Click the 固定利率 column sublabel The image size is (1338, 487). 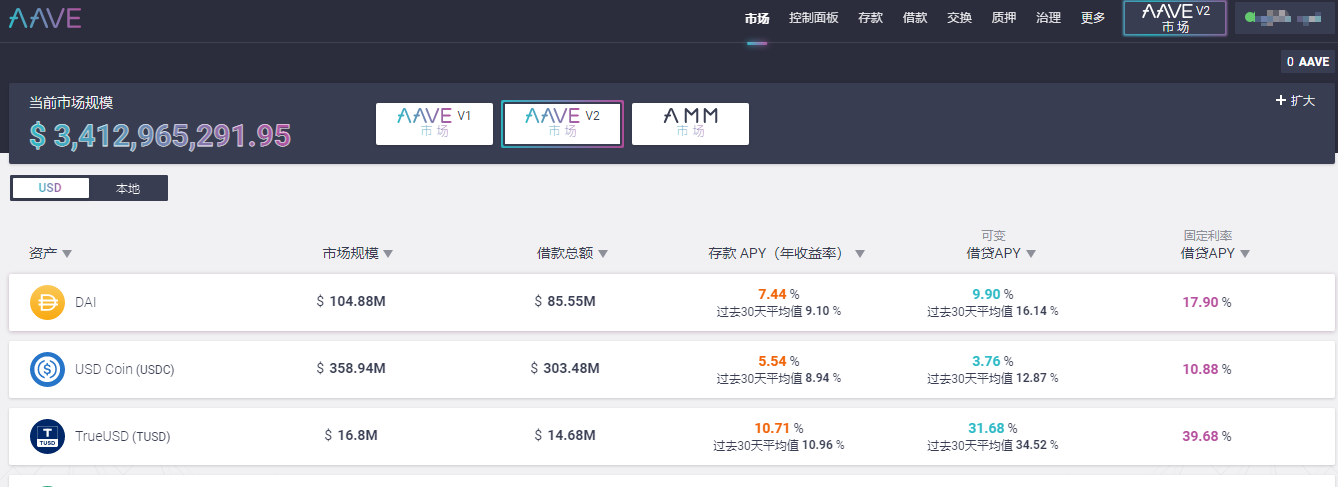click(1206, 236)
